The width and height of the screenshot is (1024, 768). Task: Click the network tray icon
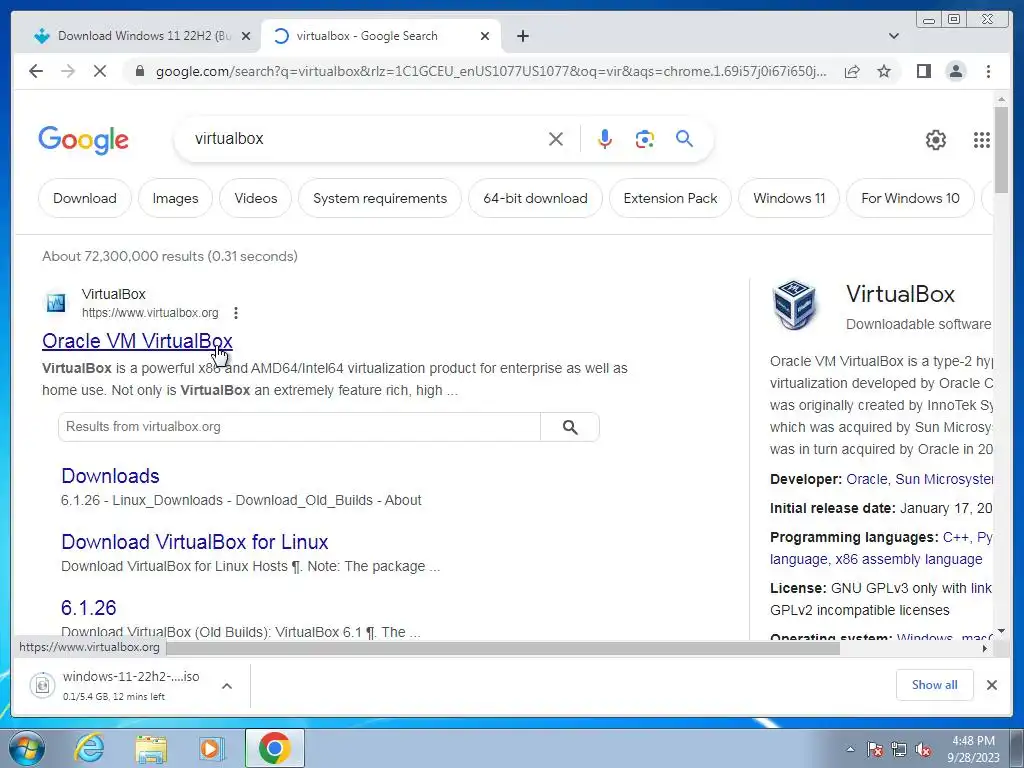(899, 750)
